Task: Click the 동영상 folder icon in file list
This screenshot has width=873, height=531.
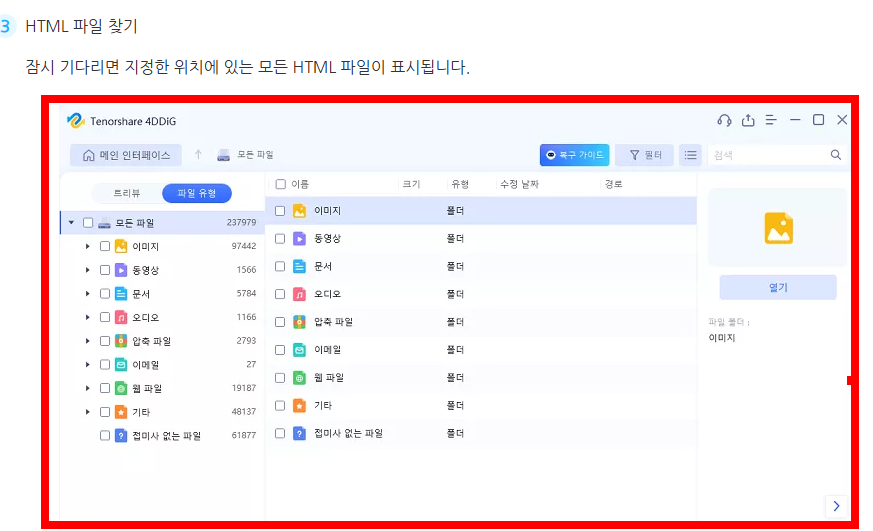Action: click(x=300, y=238)
